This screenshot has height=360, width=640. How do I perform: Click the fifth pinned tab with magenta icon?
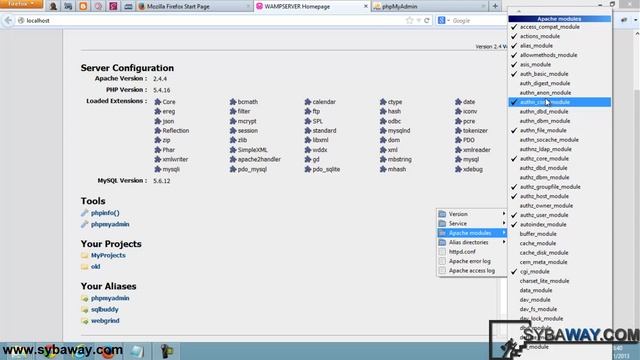pos(113,6)
